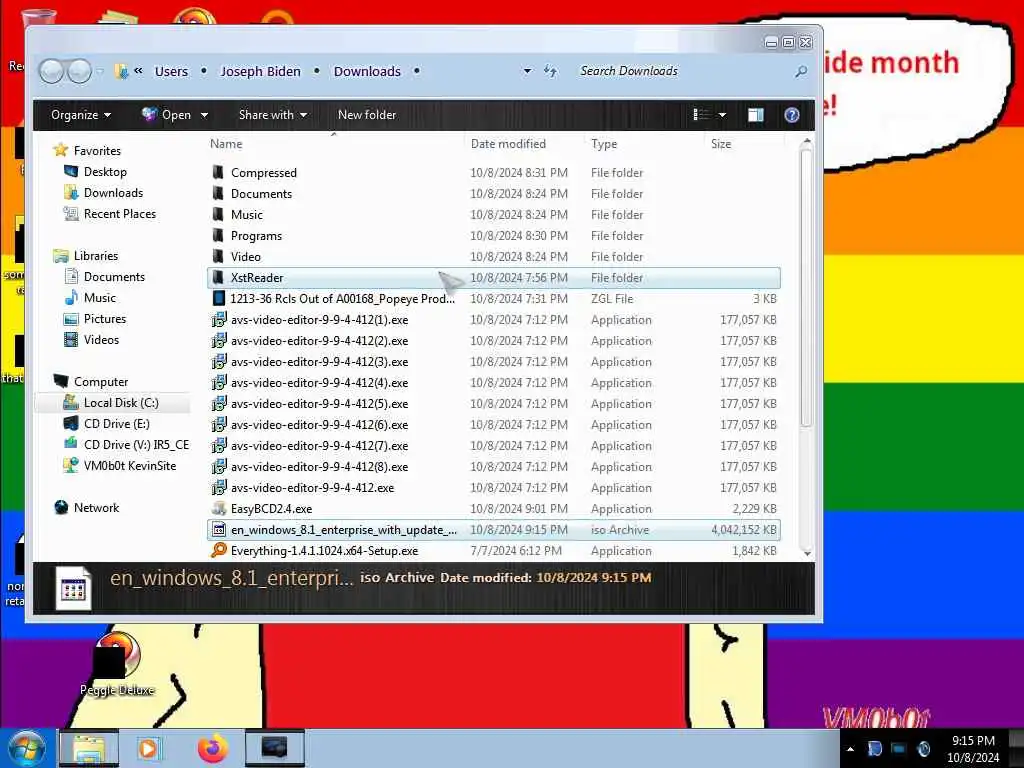Select the EasyBCD2.4.exe icon

219,509
